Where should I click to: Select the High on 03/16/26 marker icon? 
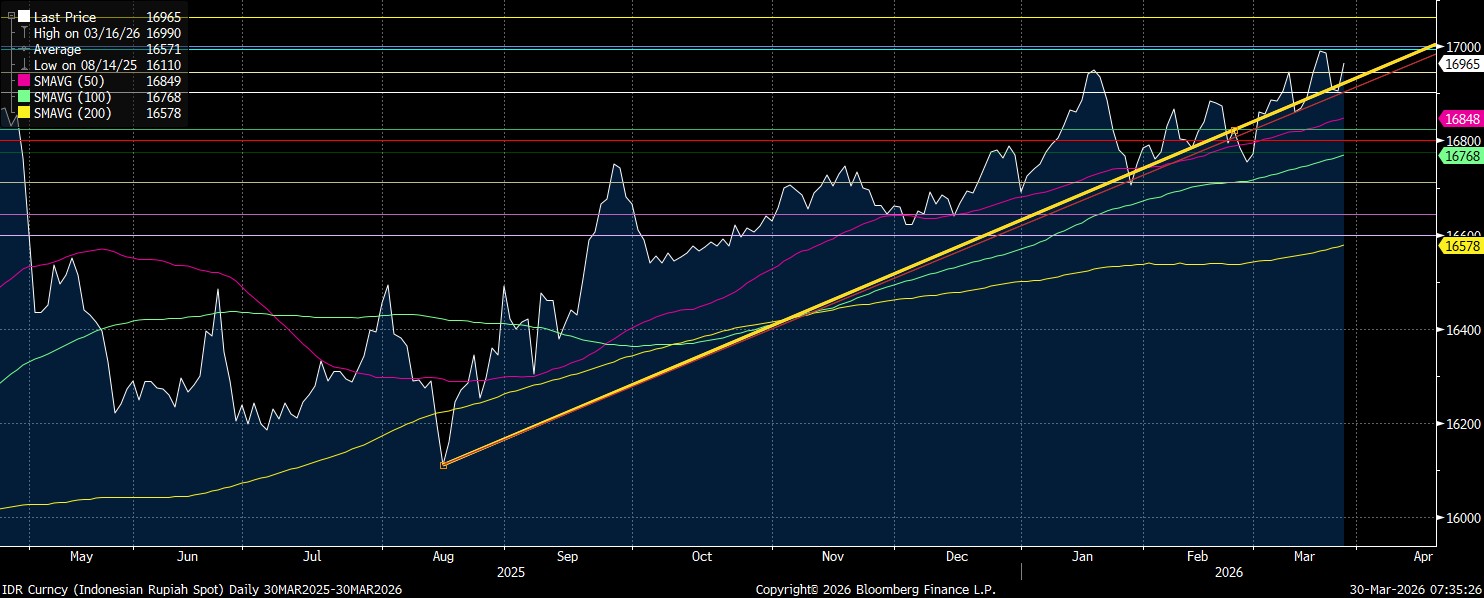click(24, 33)
